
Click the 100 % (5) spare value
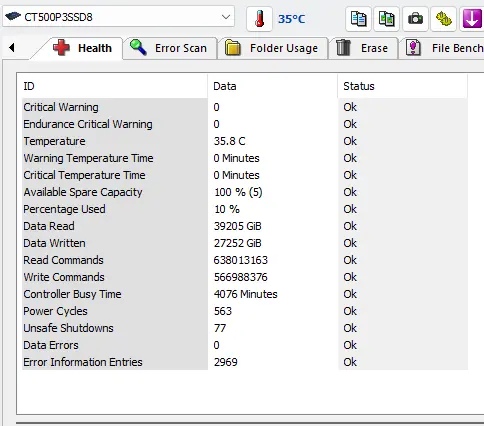coord(238,192)
